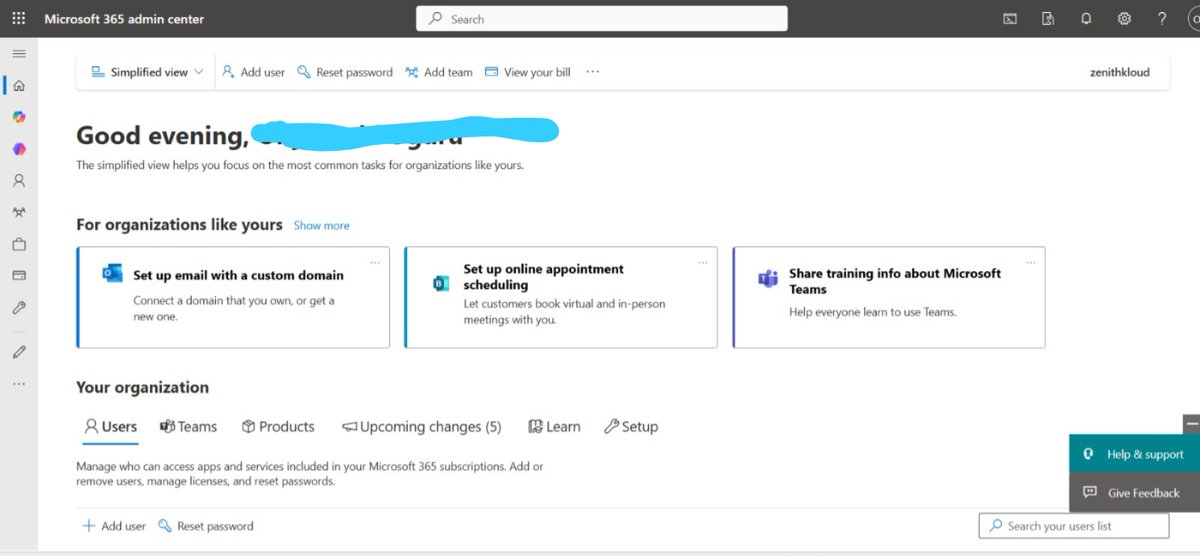Open Billing card icon in sidebar
The width and height of the screenshot is (1200, 556).
[x=19, y=275]
